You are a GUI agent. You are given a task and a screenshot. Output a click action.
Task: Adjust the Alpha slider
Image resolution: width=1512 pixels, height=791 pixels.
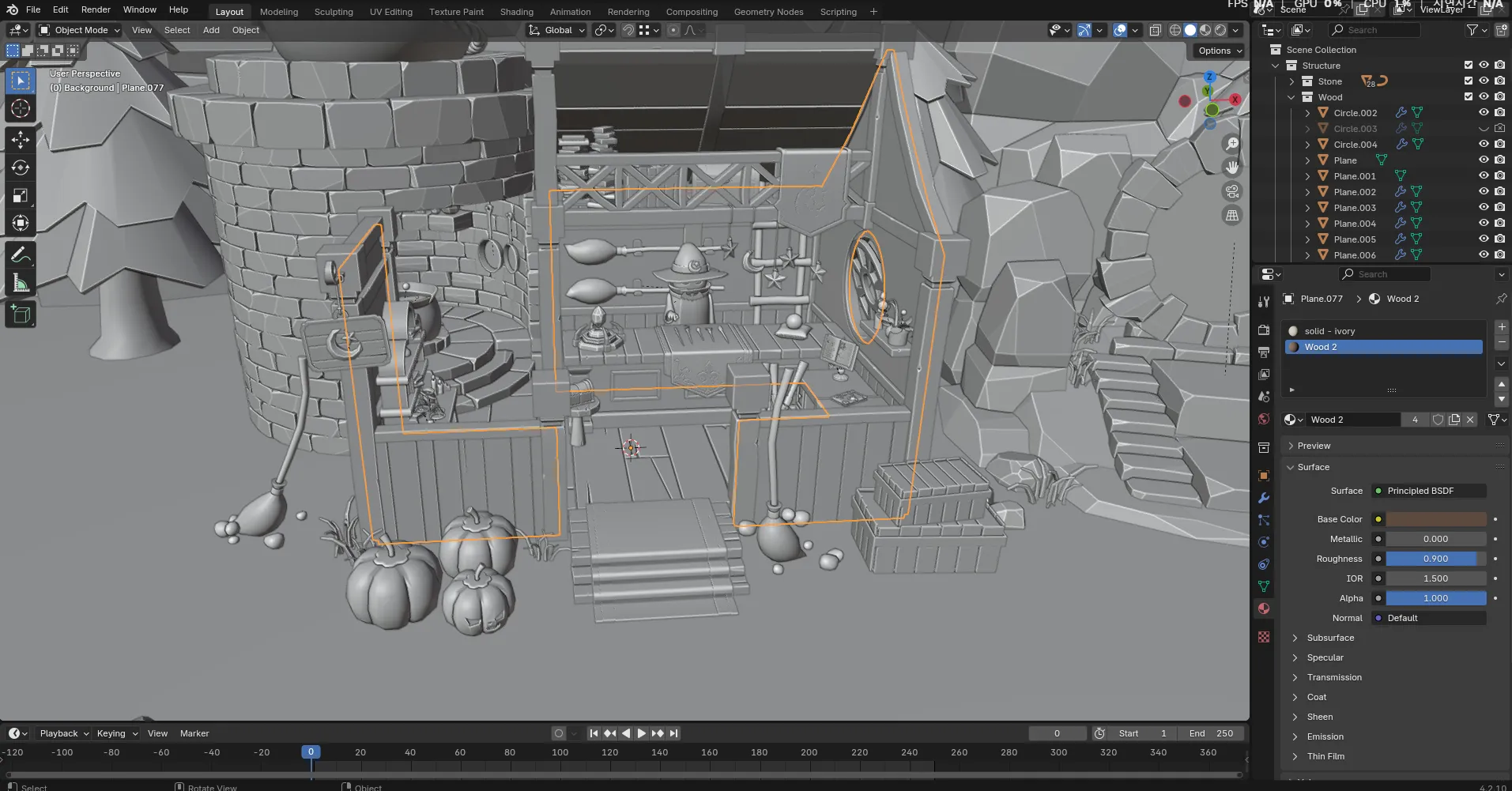point(1436,598)
